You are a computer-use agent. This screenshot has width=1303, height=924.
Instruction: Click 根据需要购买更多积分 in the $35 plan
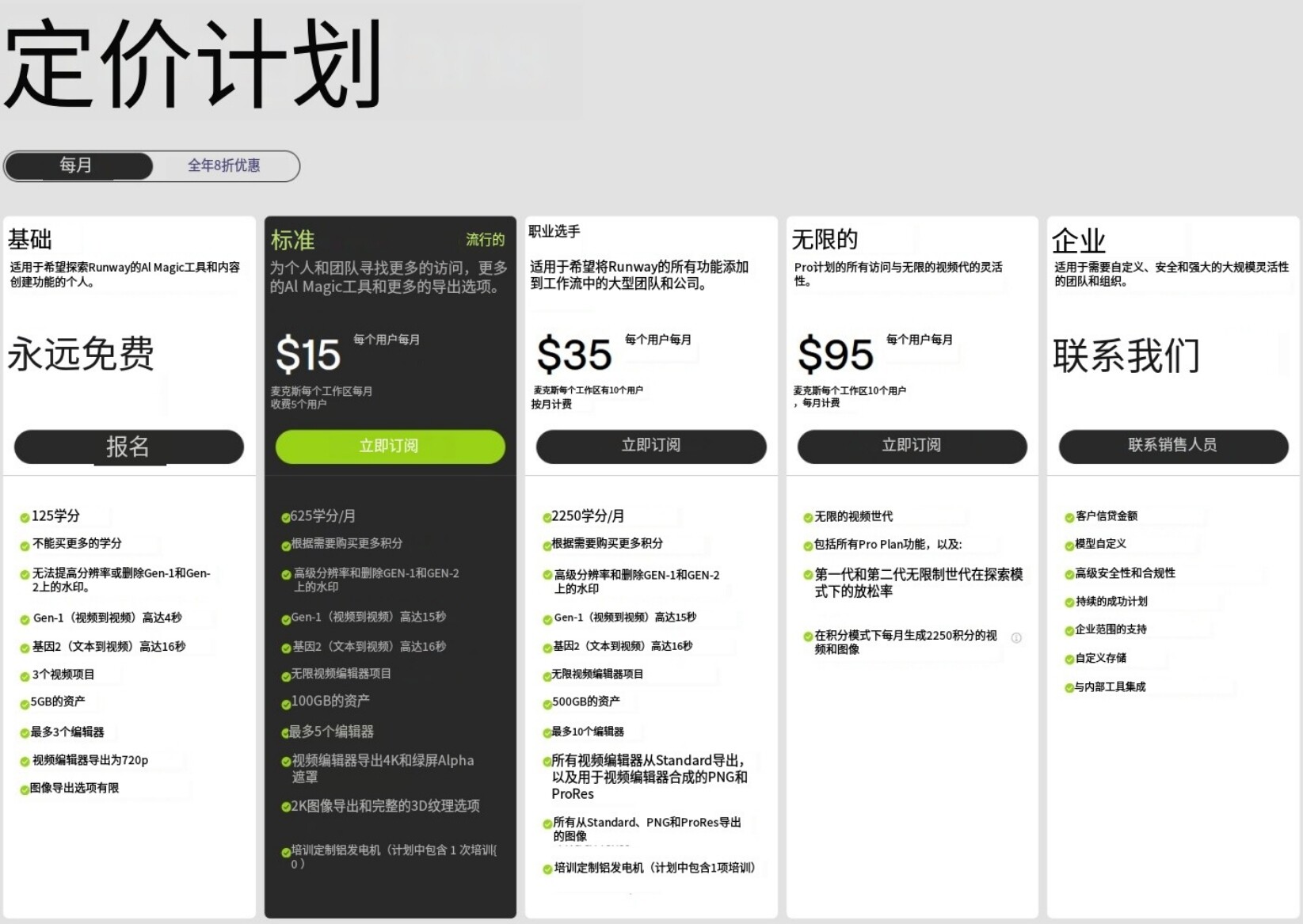tap(608, 543)
